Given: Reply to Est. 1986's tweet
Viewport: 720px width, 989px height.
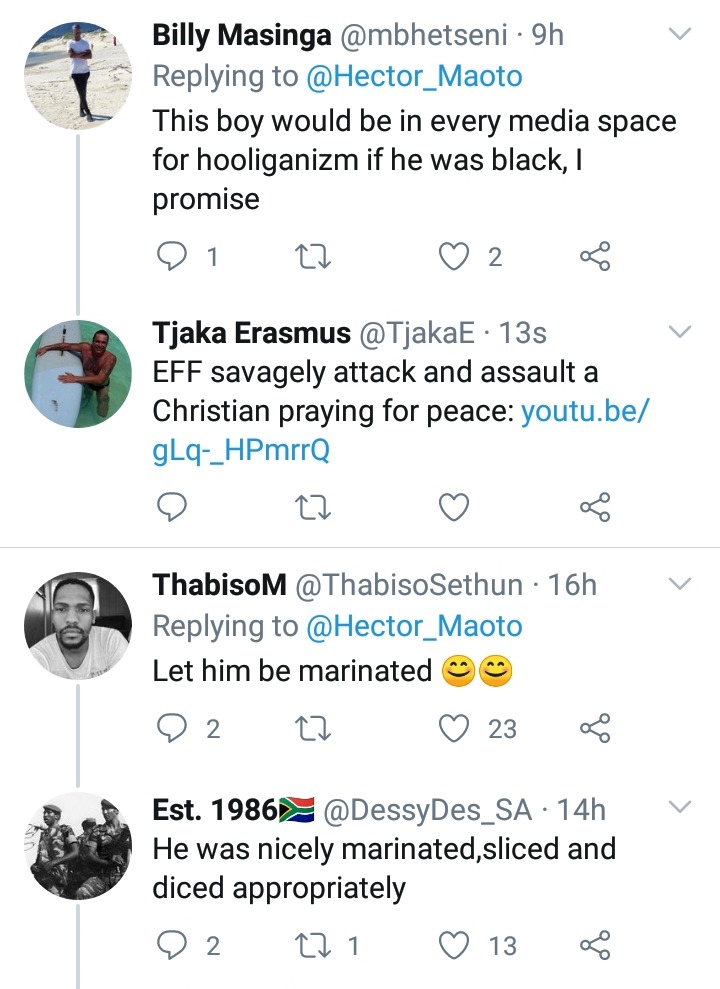Looking at the screenshot, I should (171, 945).
